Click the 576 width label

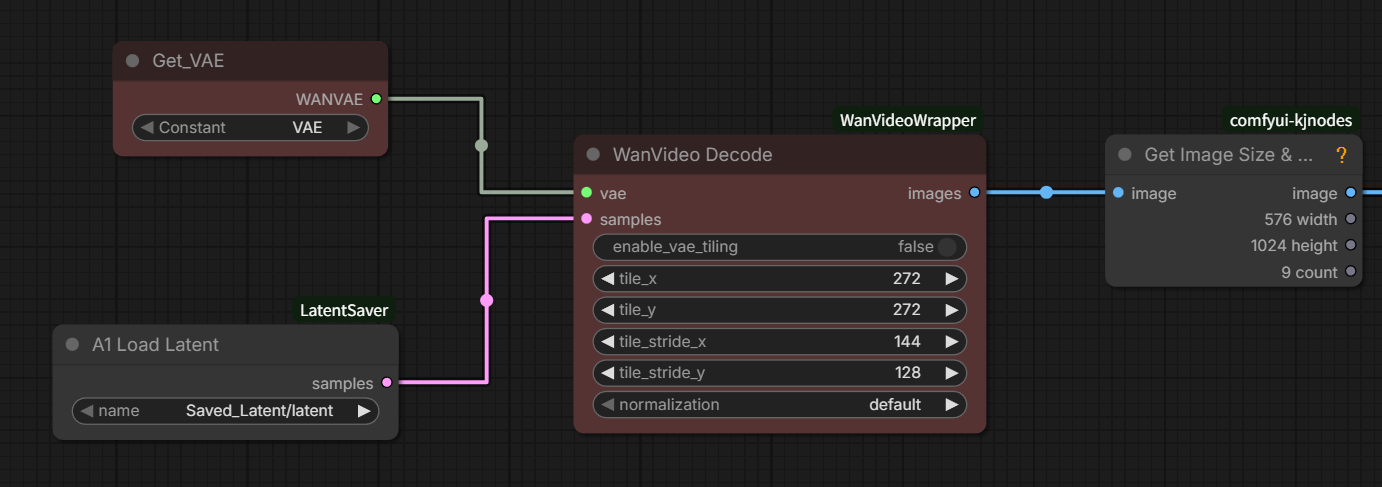click(1300, 219)
